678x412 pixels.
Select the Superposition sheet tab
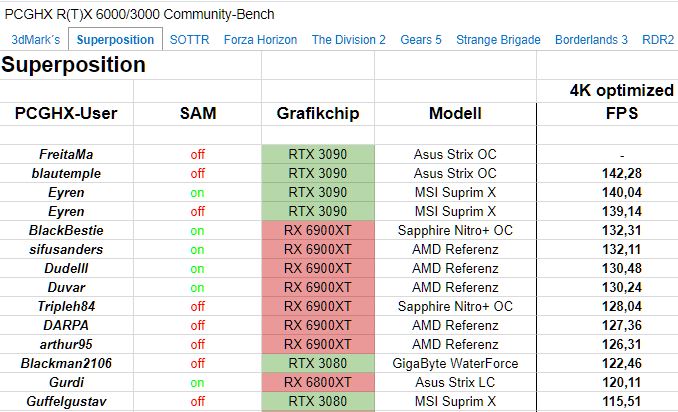[115, 40]
